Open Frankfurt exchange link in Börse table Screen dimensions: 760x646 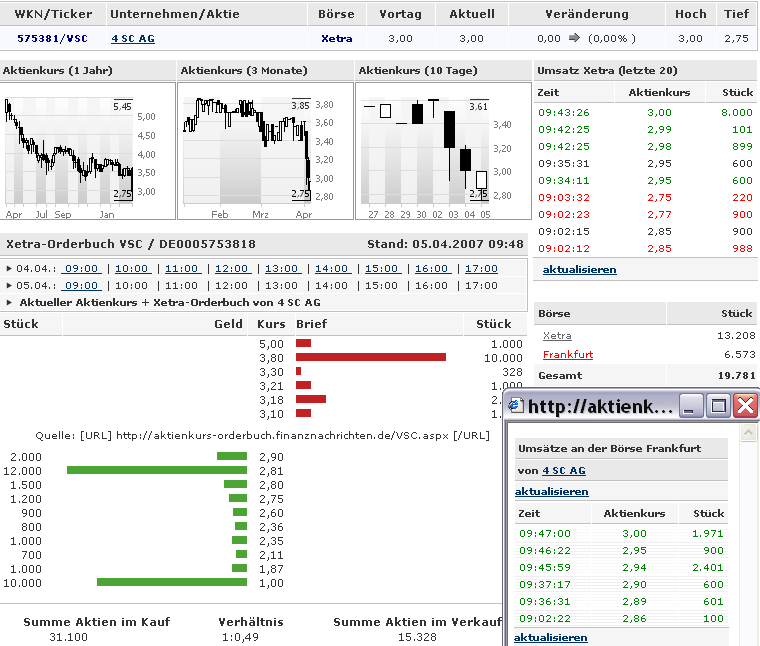567,355
